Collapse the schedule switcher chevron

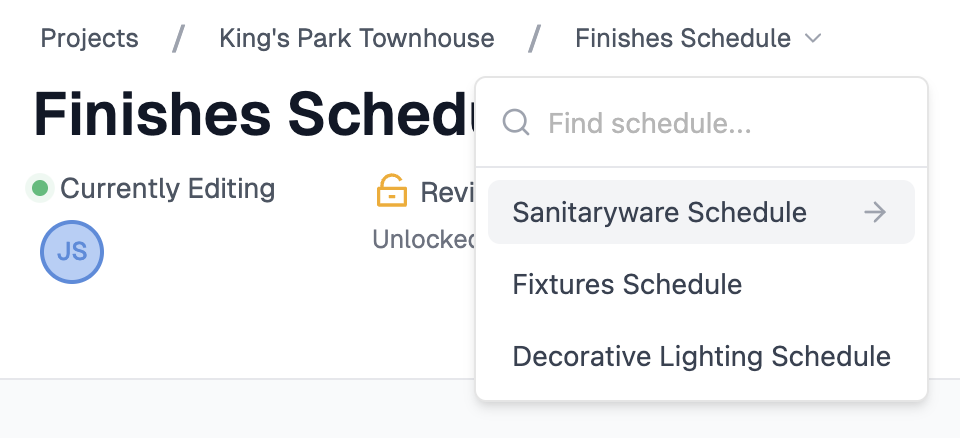813,39
